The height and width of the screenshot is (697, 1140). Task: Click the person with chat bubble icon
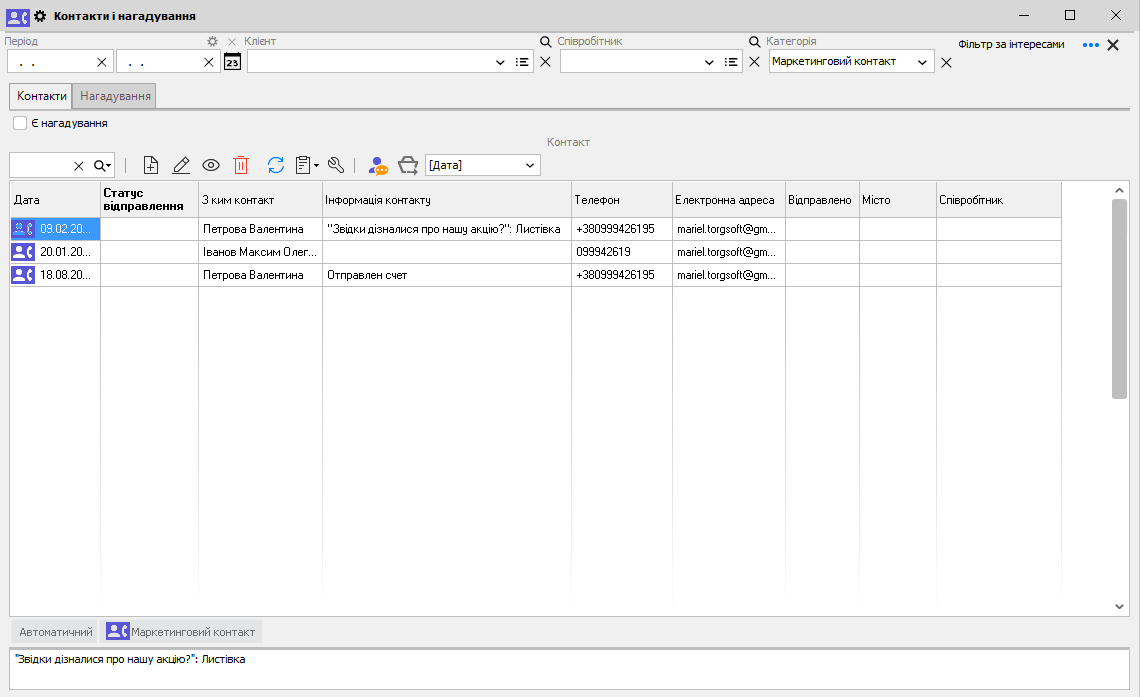(378, 165)
